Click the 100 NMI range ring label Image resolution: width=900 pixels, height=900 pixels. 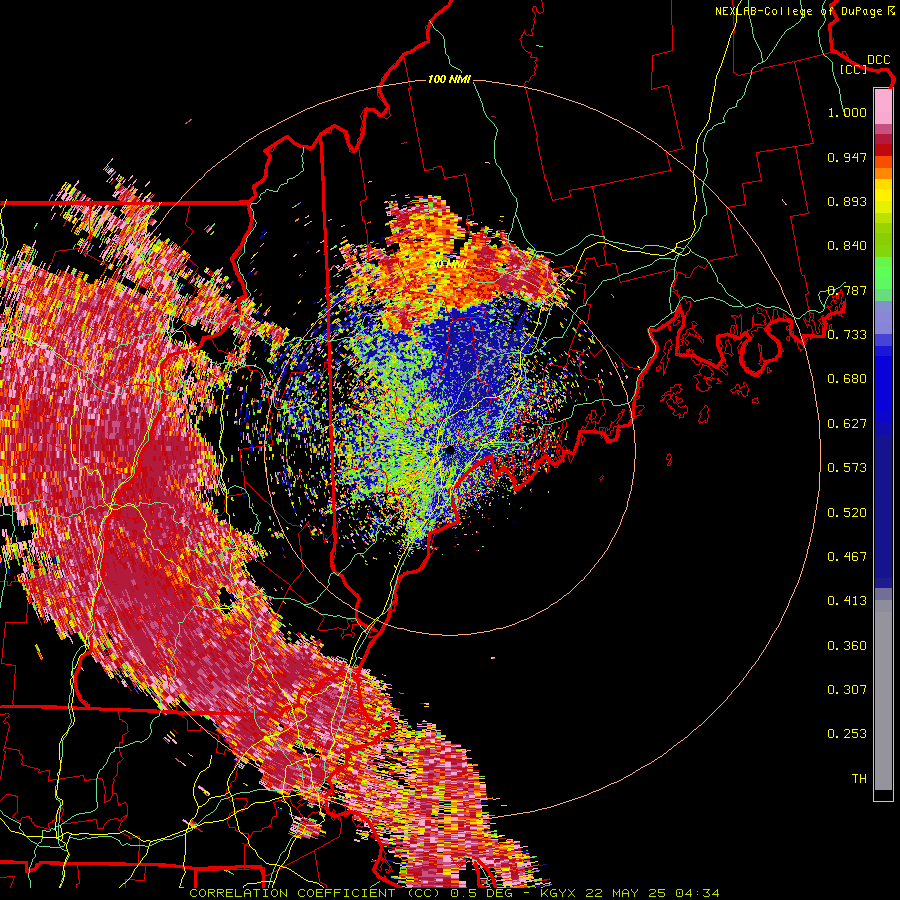click(x=449, y=79)
